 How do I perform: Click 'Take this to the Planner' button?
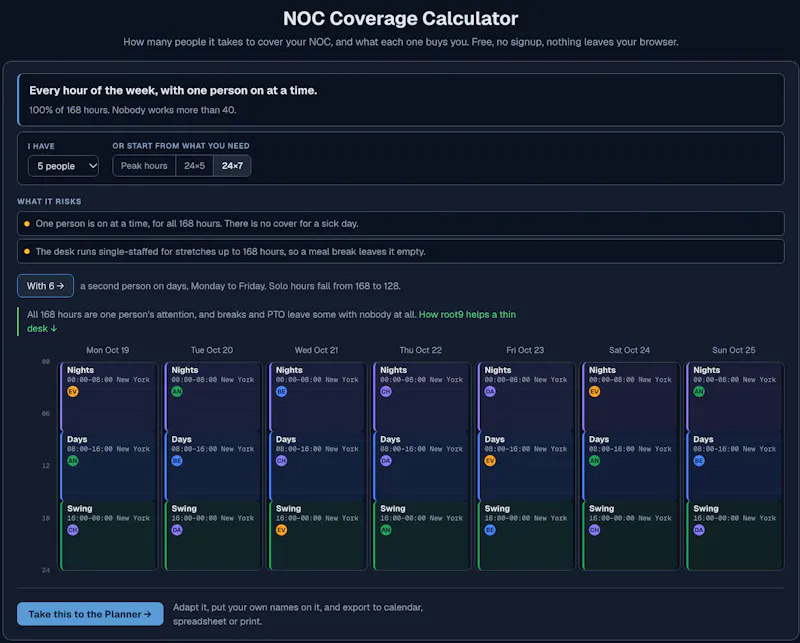90,614
